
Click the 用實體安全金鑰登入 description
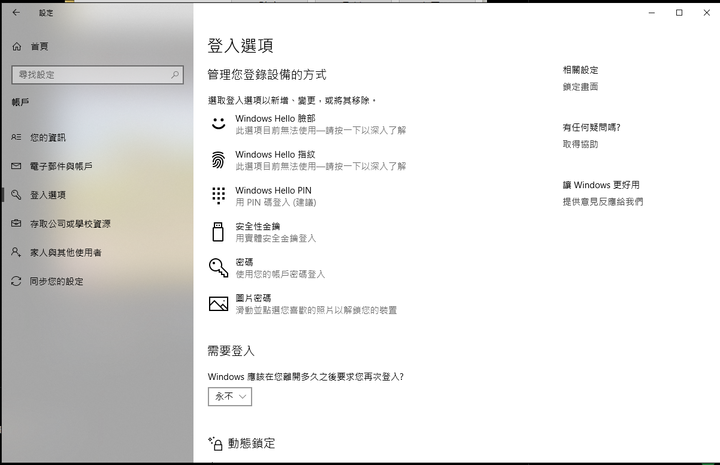coord(276,238)
